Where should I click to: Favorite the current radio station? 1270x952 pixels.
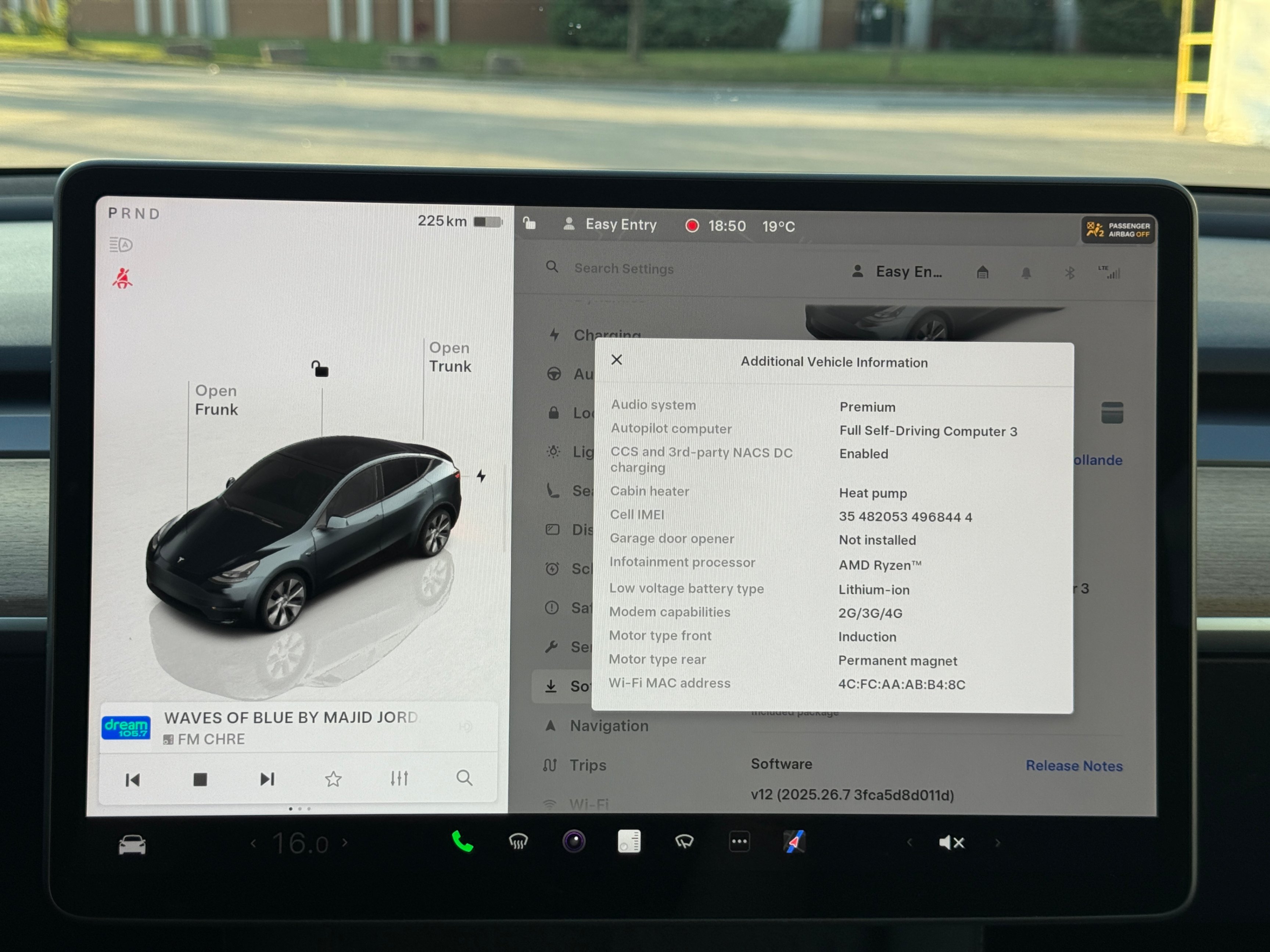[333, 779]
